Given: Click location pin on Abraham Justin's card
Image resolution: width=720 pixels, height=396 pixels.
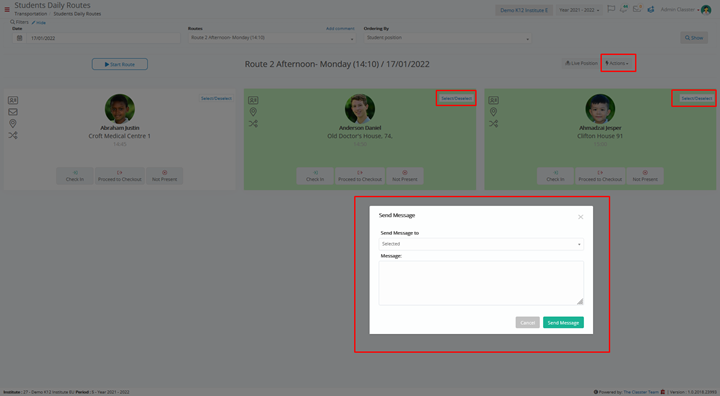Looking at the screenshot, I should [13, 123].
